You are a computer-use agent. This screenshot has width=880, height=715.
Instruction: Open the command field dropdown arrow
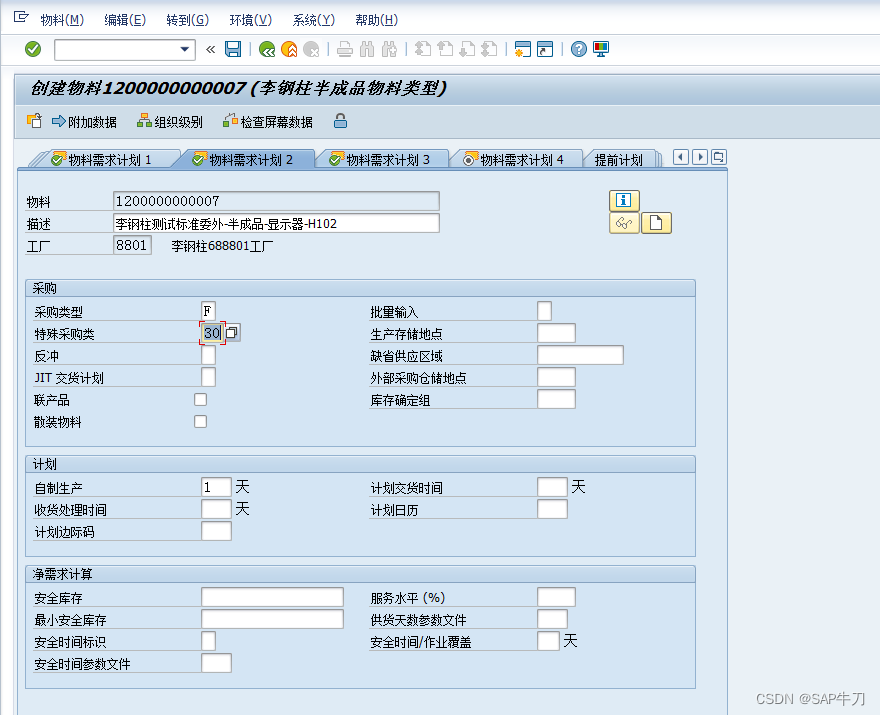click(184, 49)
